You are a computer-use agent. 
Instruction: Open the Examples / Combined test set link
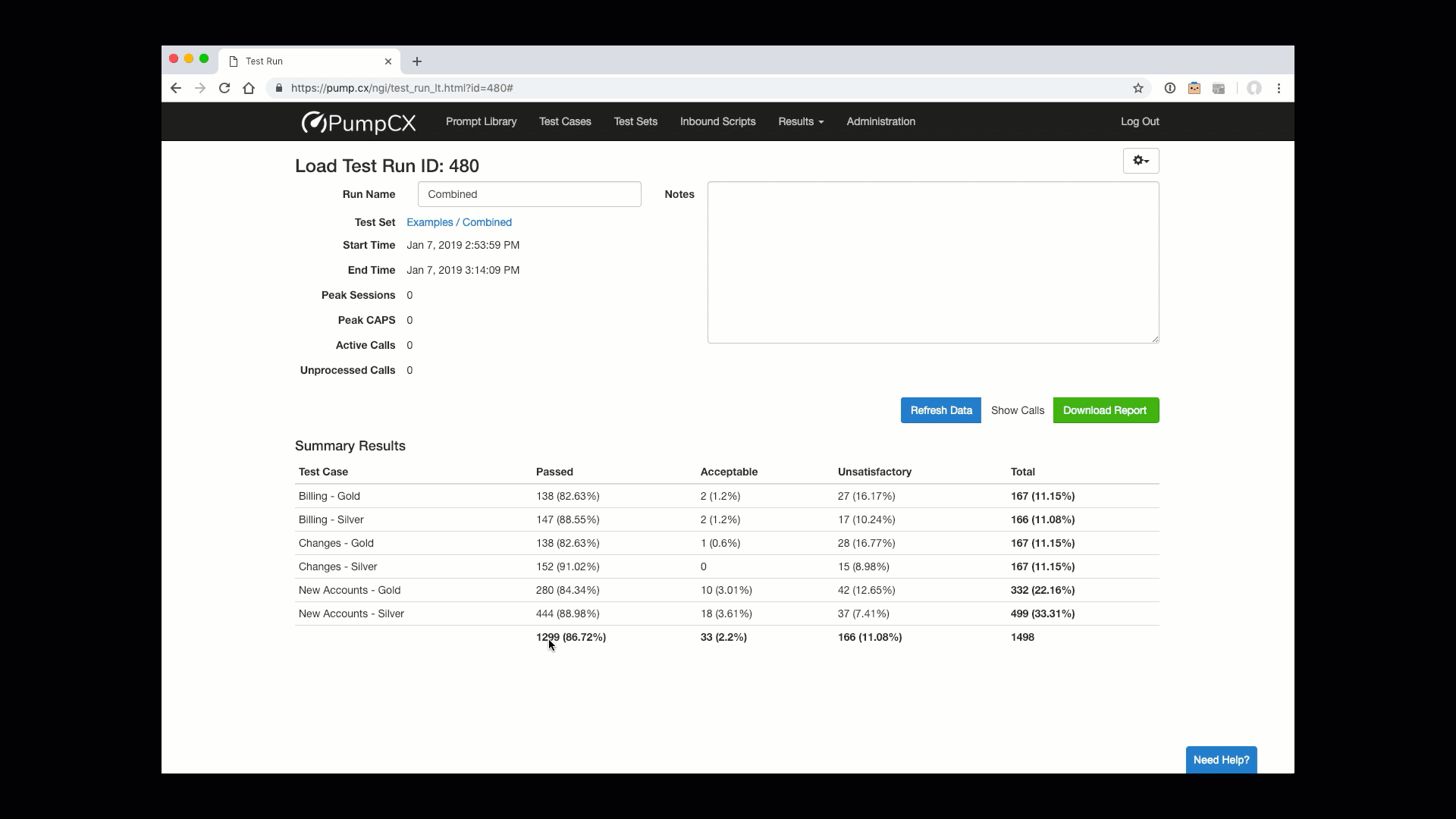pyautogui.click(x=460, y=222)
